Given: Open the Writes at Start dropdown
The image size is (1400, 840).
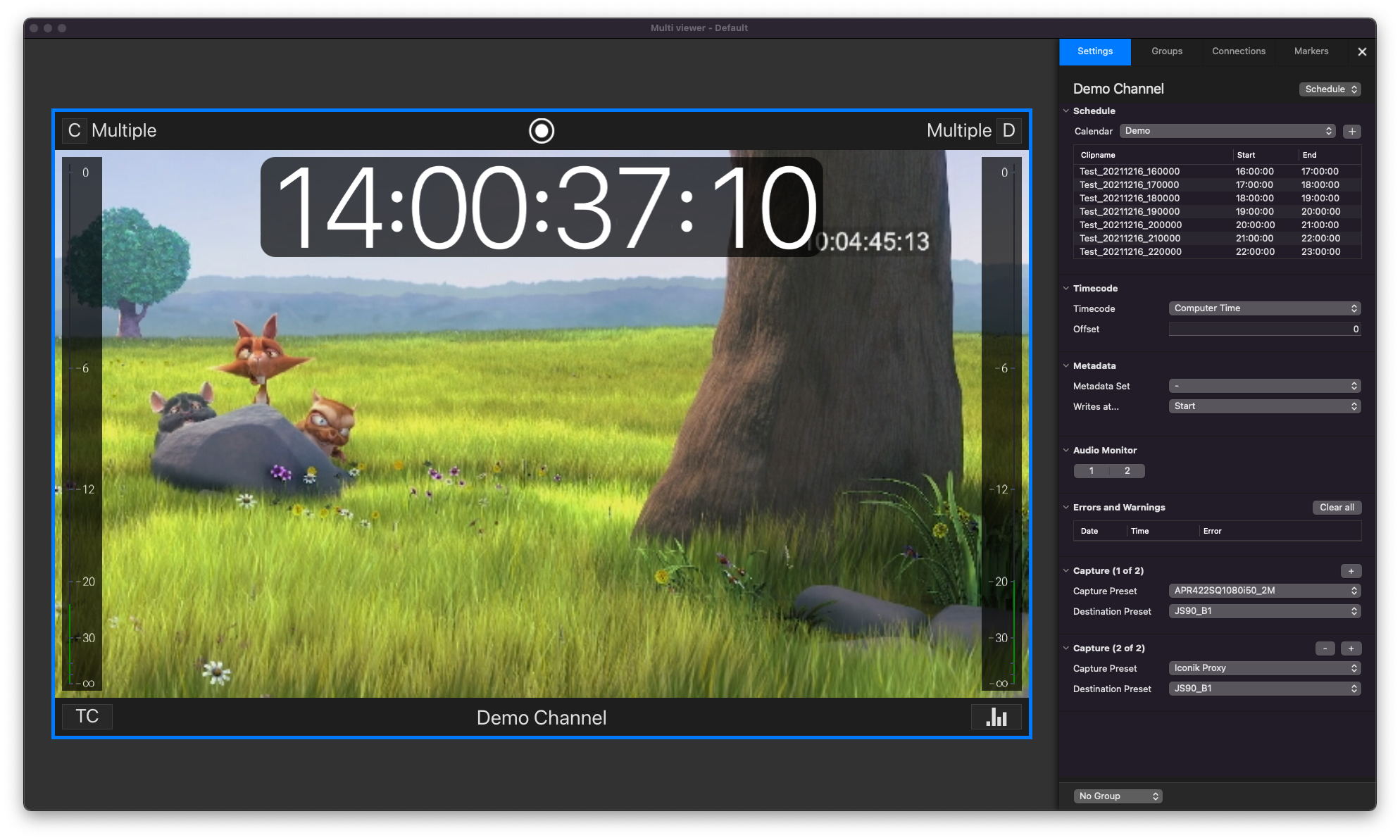Looking at the screenshot, I should click(x=1265, y=406).
